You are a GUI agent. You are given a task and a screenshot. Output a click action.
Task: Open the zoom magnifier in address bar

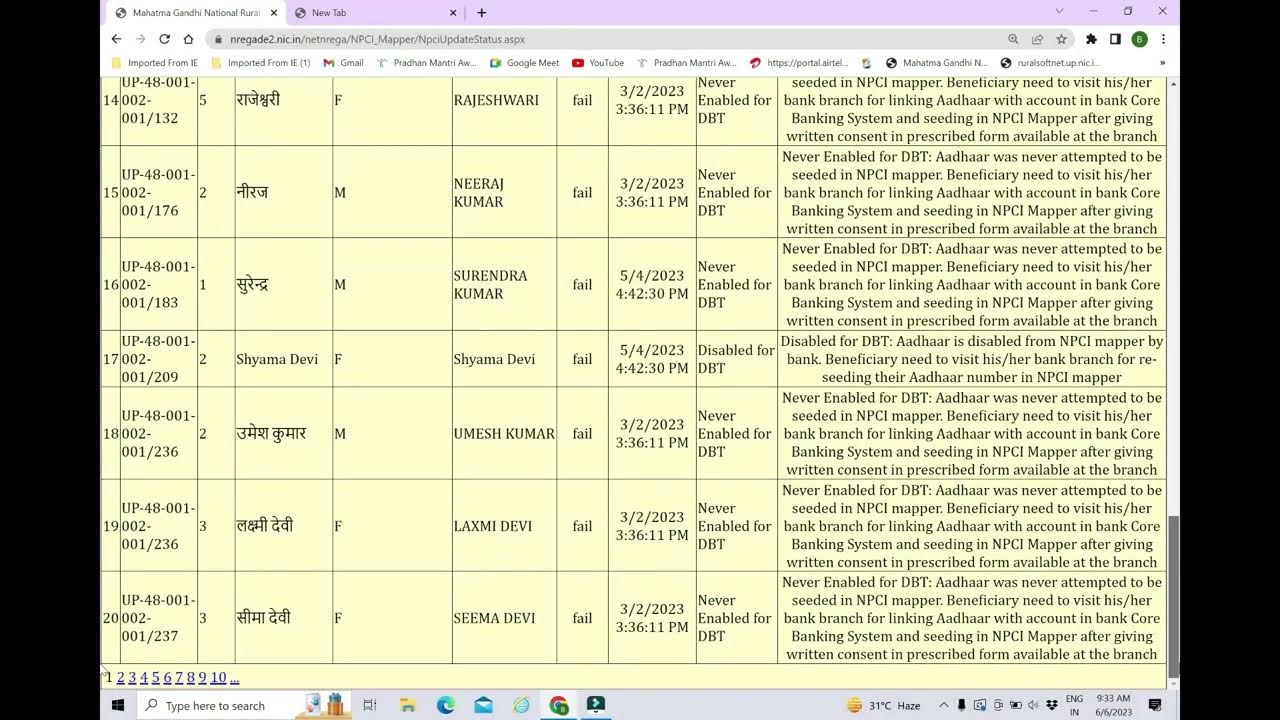[x=1013, y=39]
